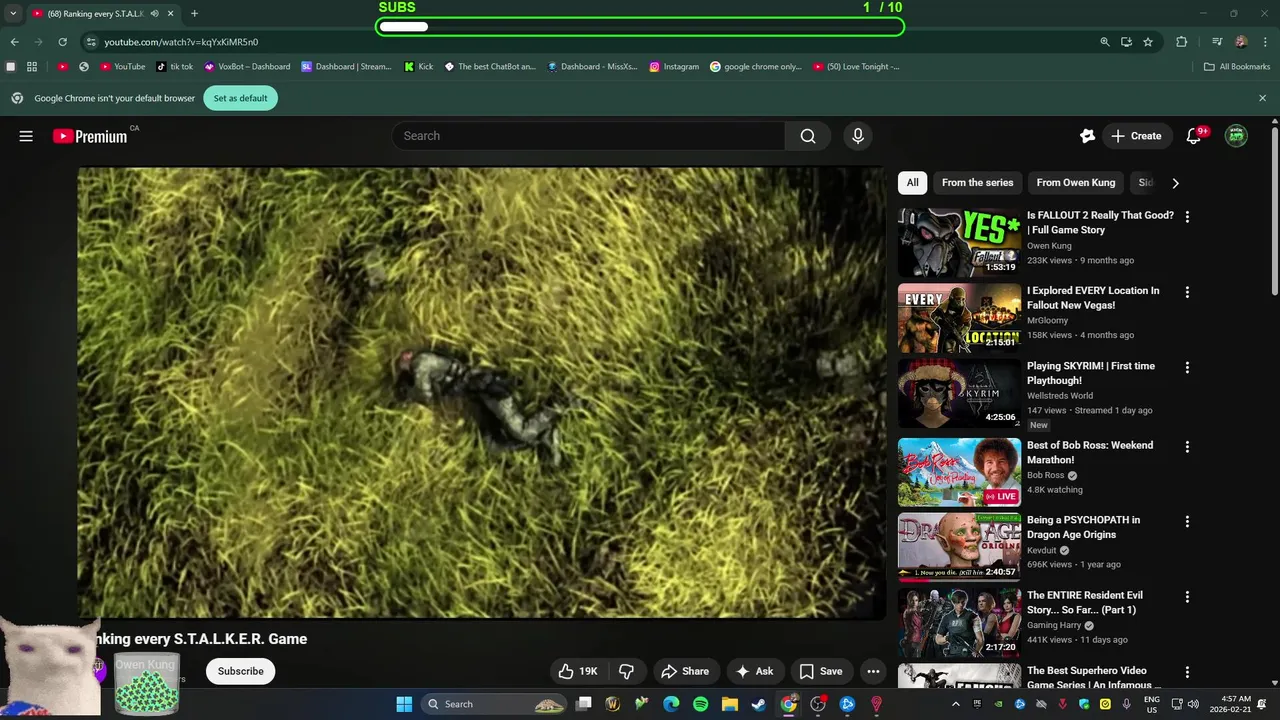Open Microsoft Edge from the taskbar
The width and height of the screenshot is (1280, 720).
(671, 704)
